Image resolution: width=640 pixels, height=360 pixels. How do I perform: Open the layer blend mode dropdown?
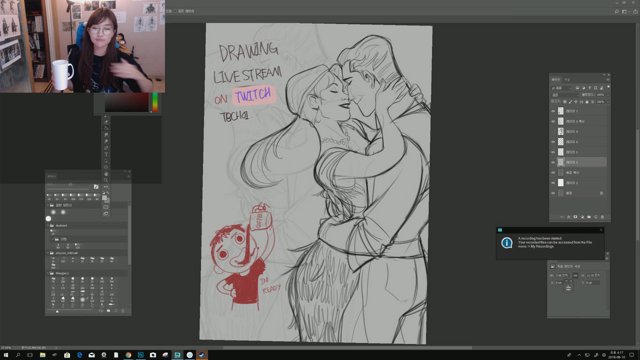(565, 95)
